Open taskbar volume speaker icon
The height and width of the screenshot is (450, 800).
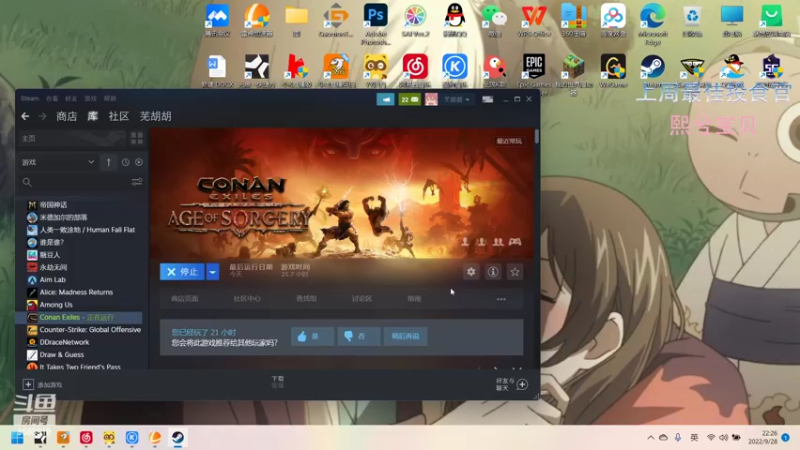point(723,438)
